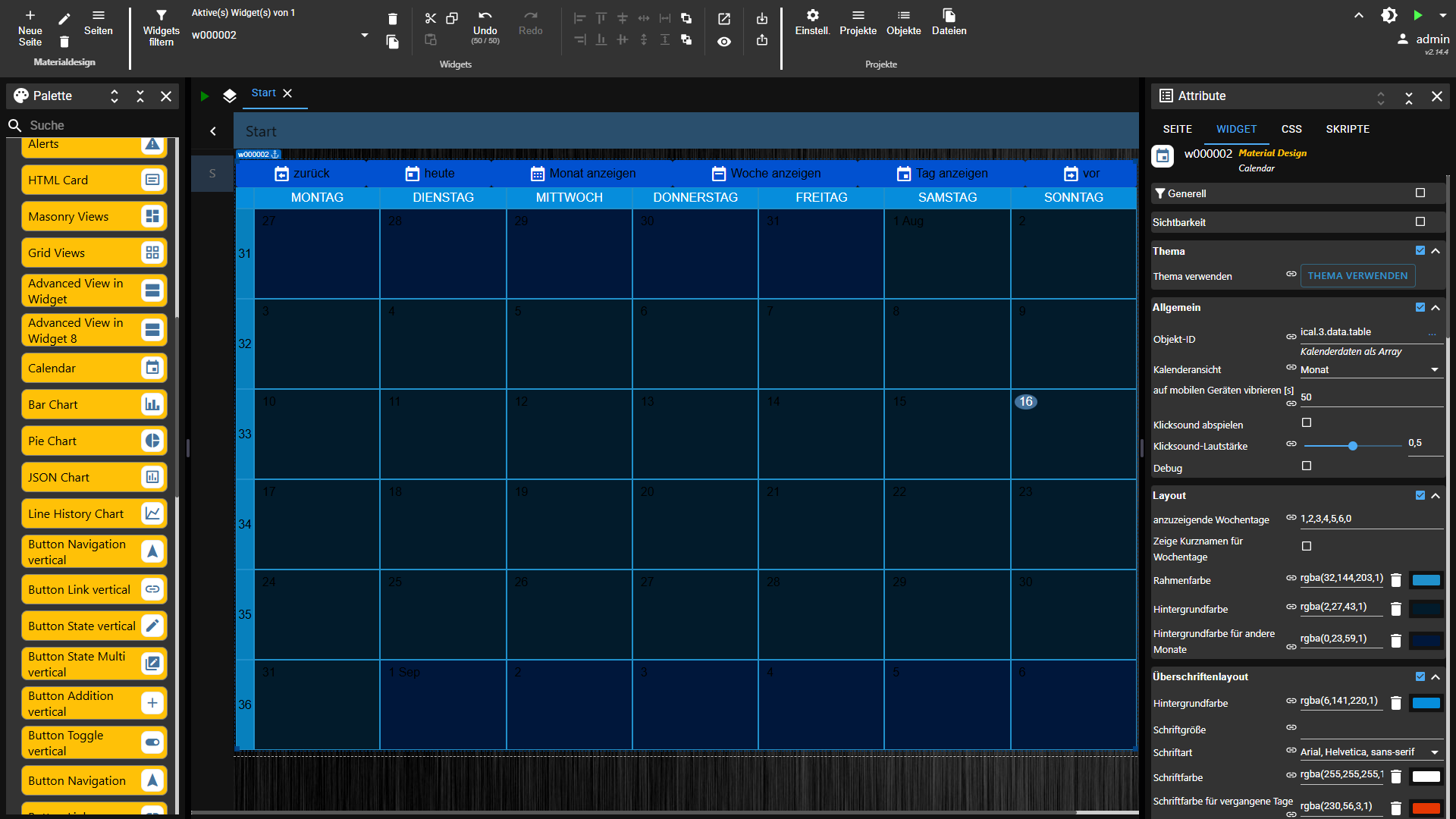
Task: Toggle Generell section checkbox
Action: pyautogui.click(x=1420, y=193)
